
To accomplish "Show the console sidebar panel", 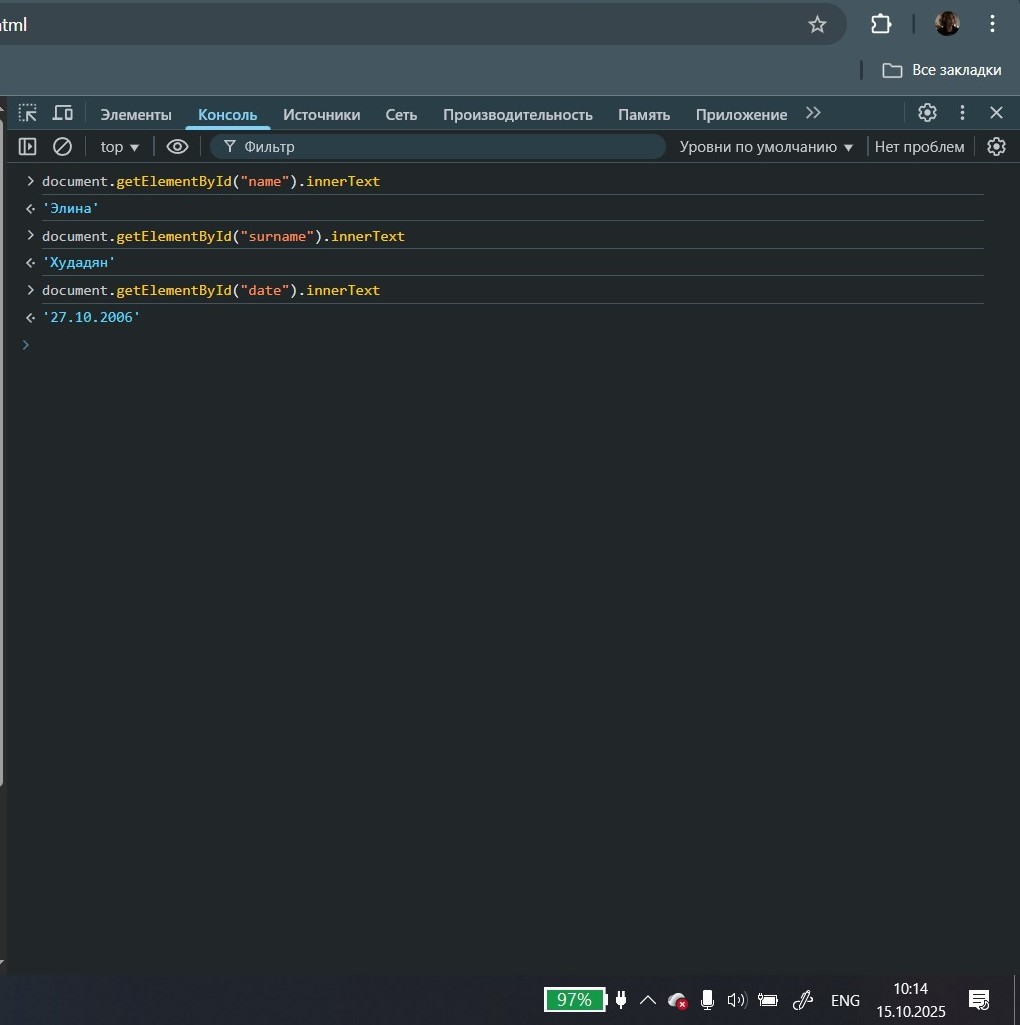I will tap(28, 147).
